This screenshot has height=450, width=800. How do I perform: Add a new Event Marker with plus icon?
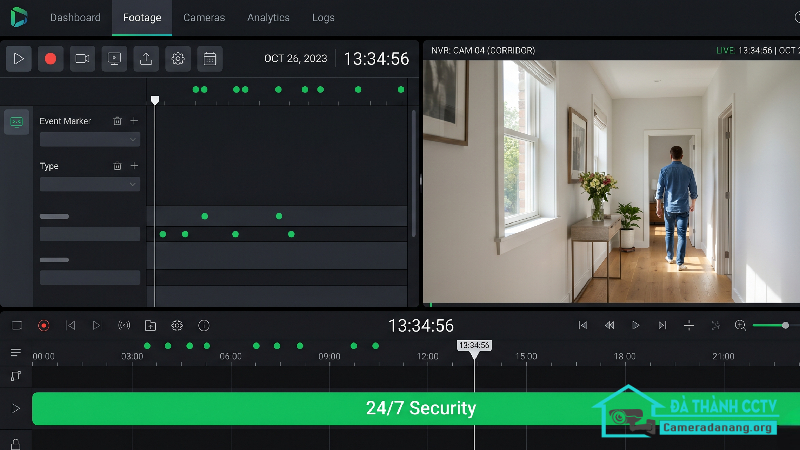point(134,121)
